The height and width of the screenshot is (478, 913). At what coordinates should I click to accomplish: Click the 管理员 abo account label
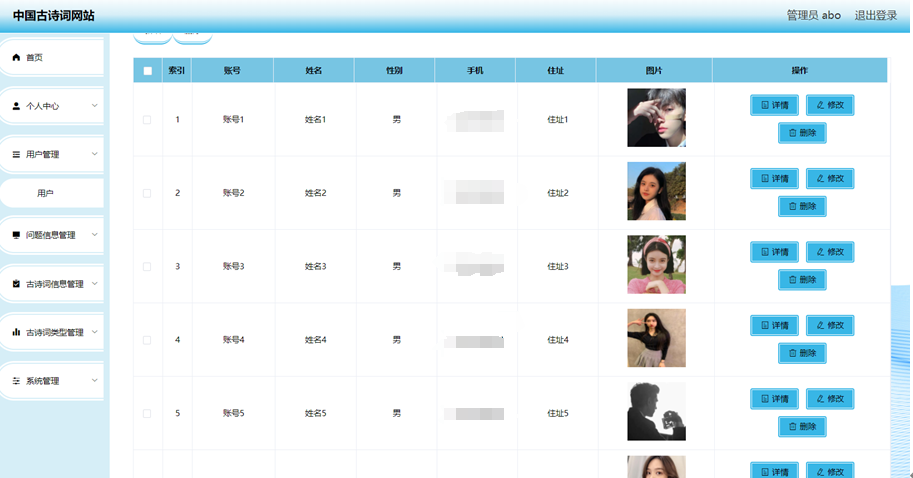(x=813, y=16)
